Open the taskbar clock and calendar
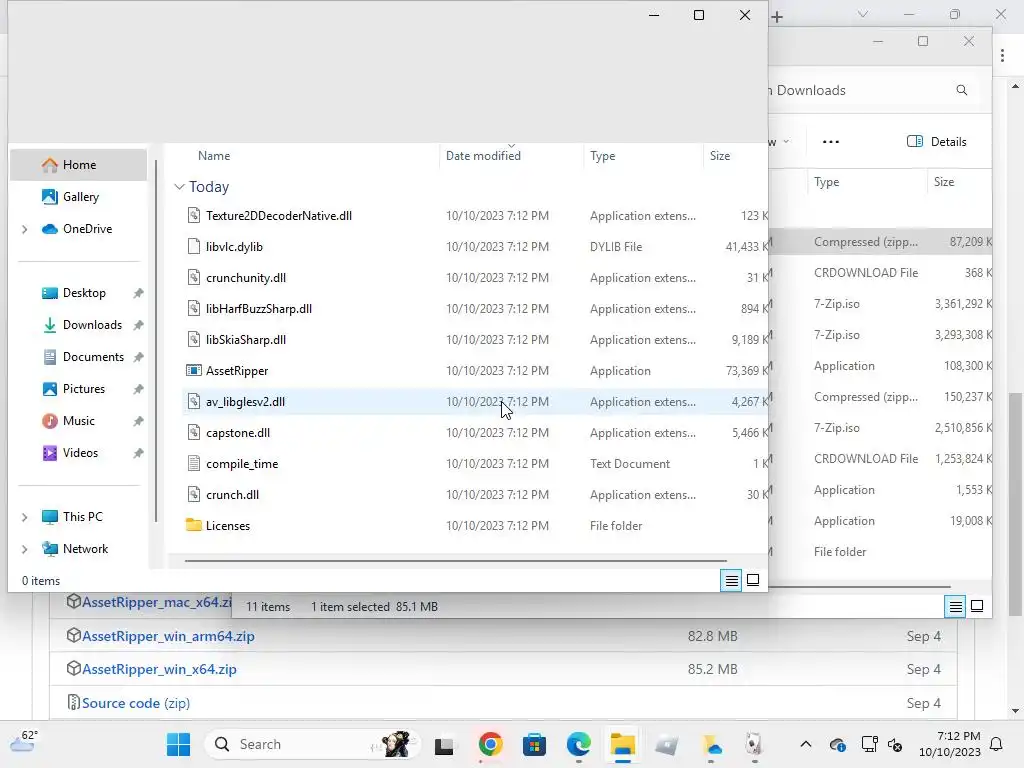The image size is (1024, 768). (x=950, y=744)
